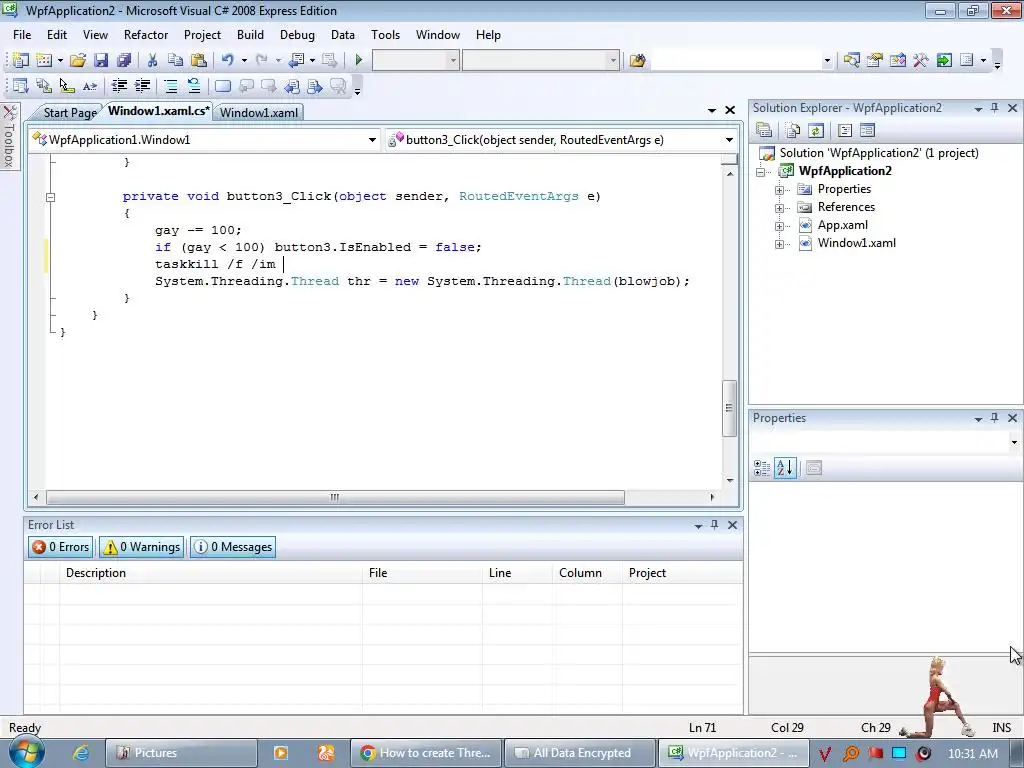Expand the Window1.xaml node in Solution Explorer
This screenshot has width=1024, height=768.
coord(779,244)
